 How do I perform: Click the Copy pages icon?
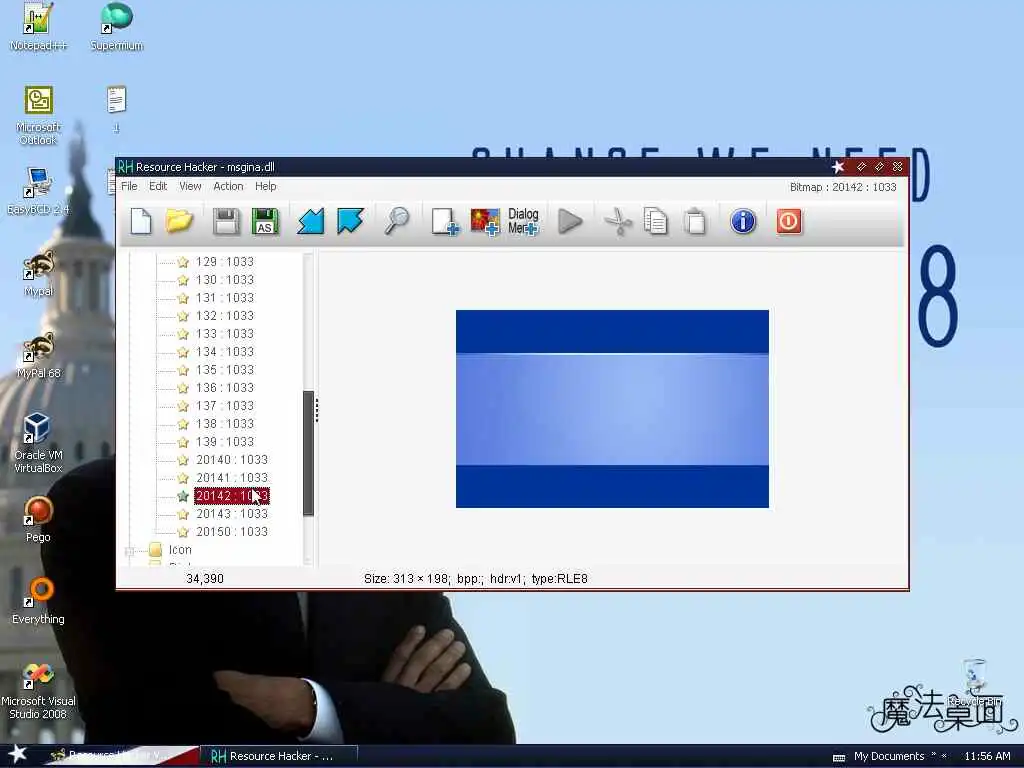click(655, 221)
